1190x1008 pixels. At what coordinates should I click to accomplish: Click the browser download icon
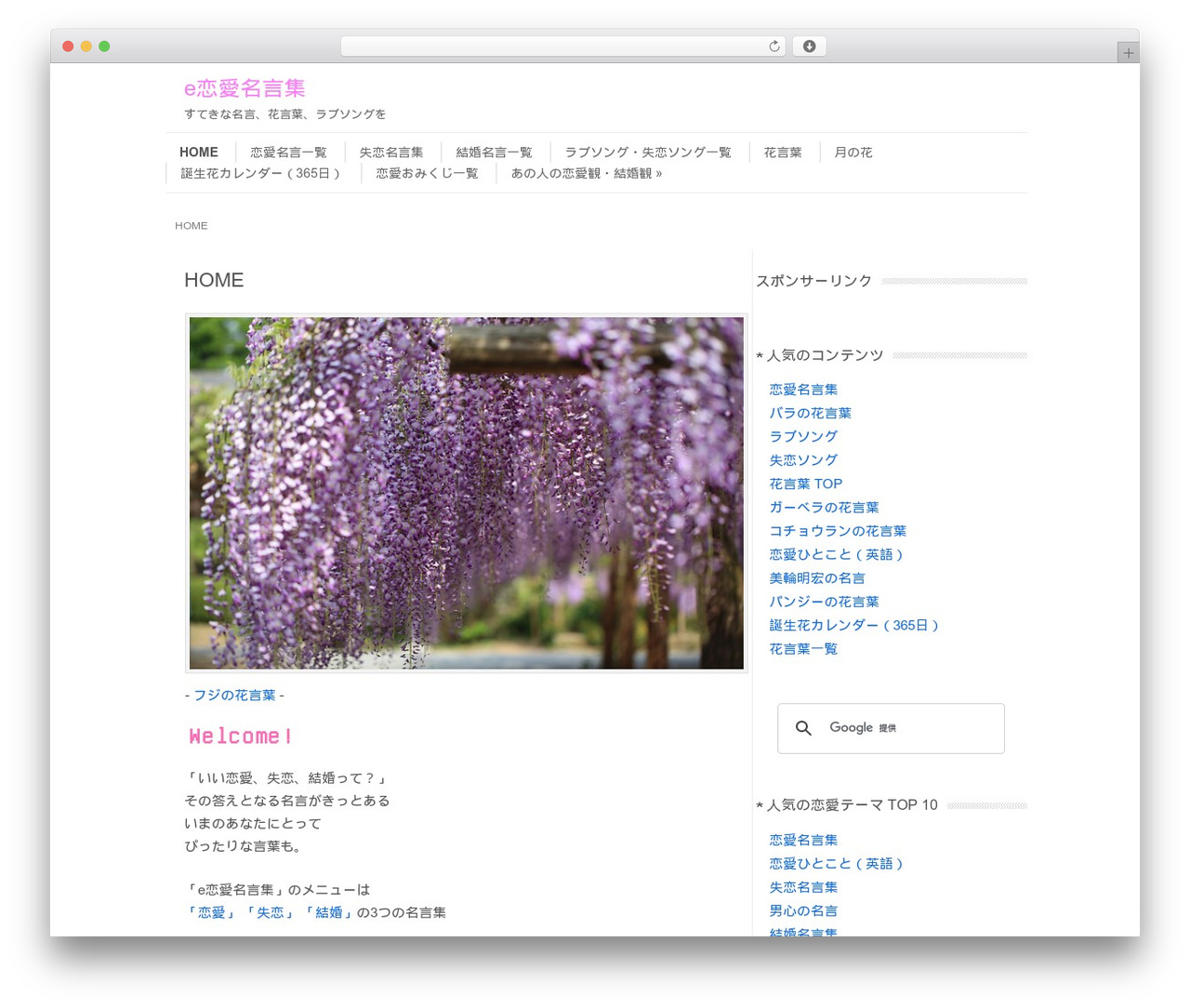pos(809,46)
